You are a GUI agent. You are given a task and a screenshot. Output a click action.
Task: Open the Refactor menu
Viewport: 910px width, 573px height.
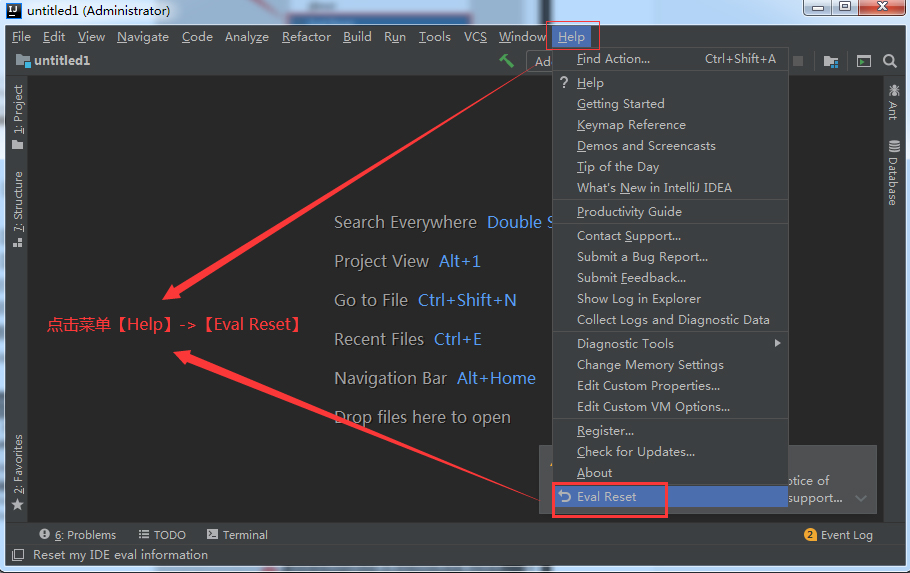point(306,37)
